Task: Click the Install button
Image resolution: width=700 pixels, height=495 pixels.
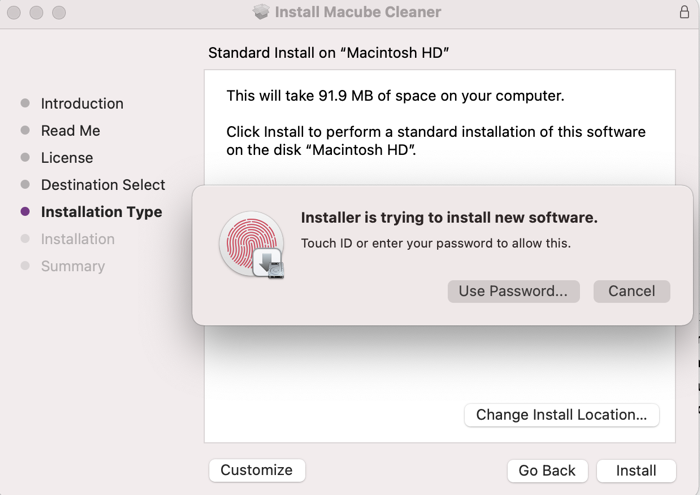Action: tap(636, 470)
